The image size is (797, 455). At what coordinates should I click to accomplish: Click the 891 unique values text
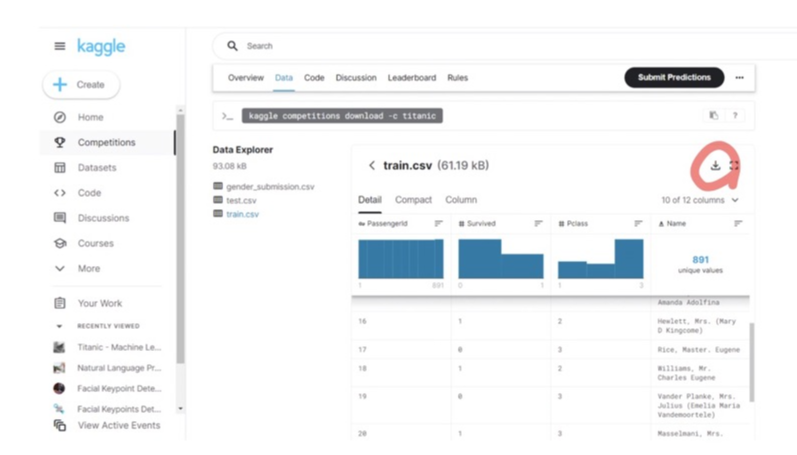(x=700, y=264)
